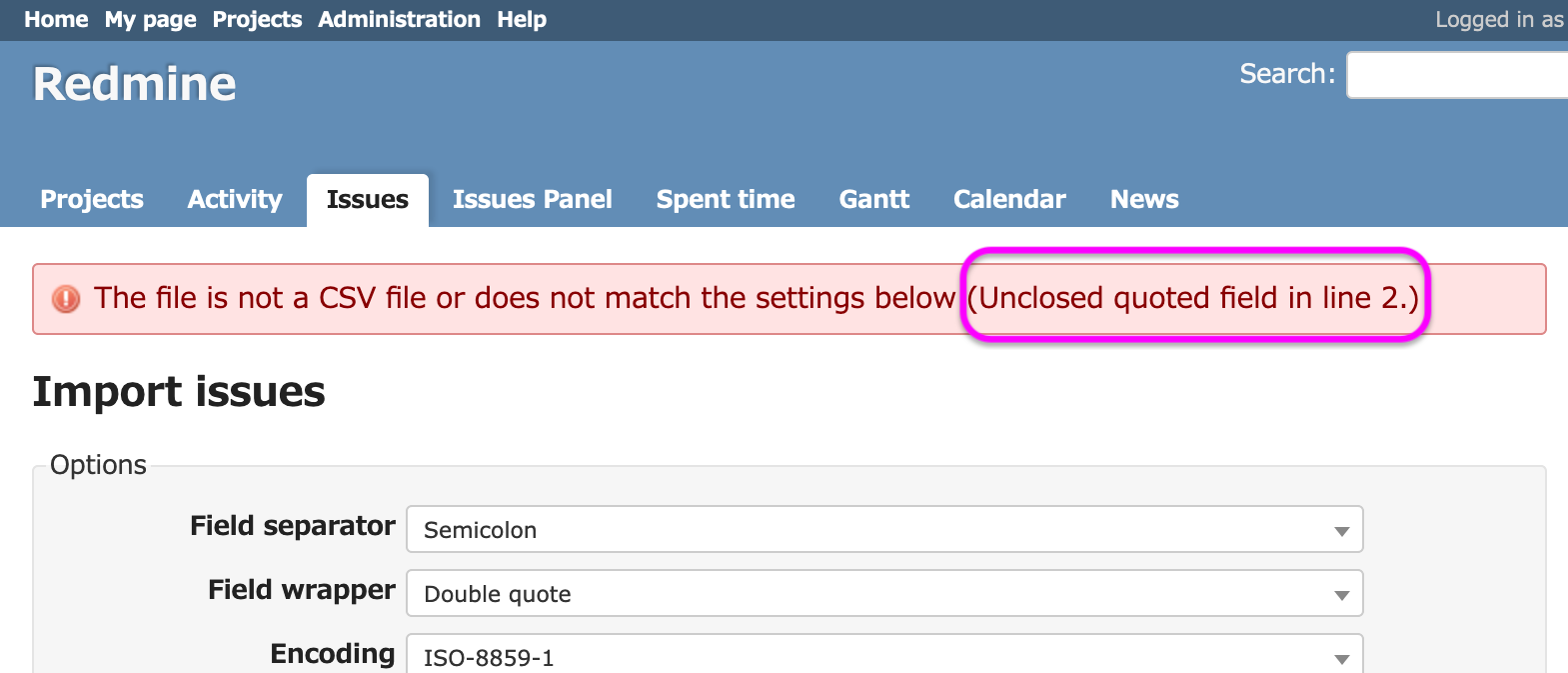Open the Help link
This screenshot has width=1568, height=673.
click(x=522, y=20)
